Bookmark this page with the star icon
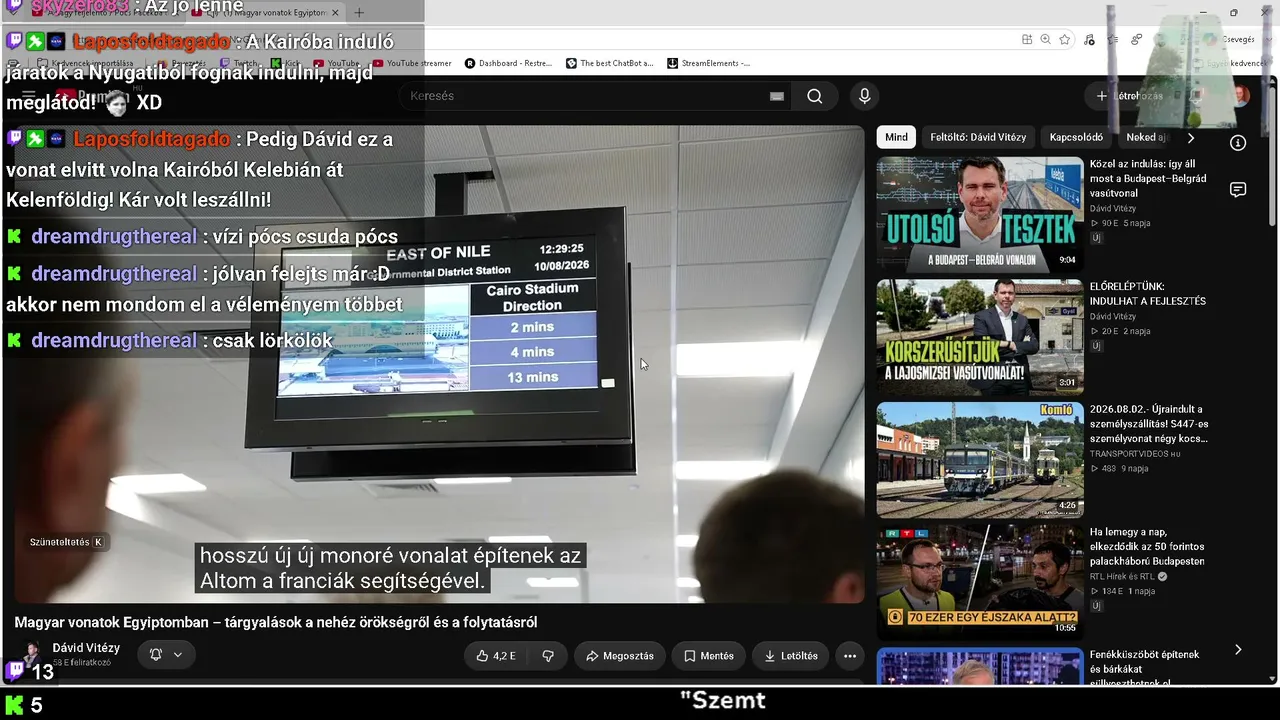 pyautogui.click(x=1065, y=39)
